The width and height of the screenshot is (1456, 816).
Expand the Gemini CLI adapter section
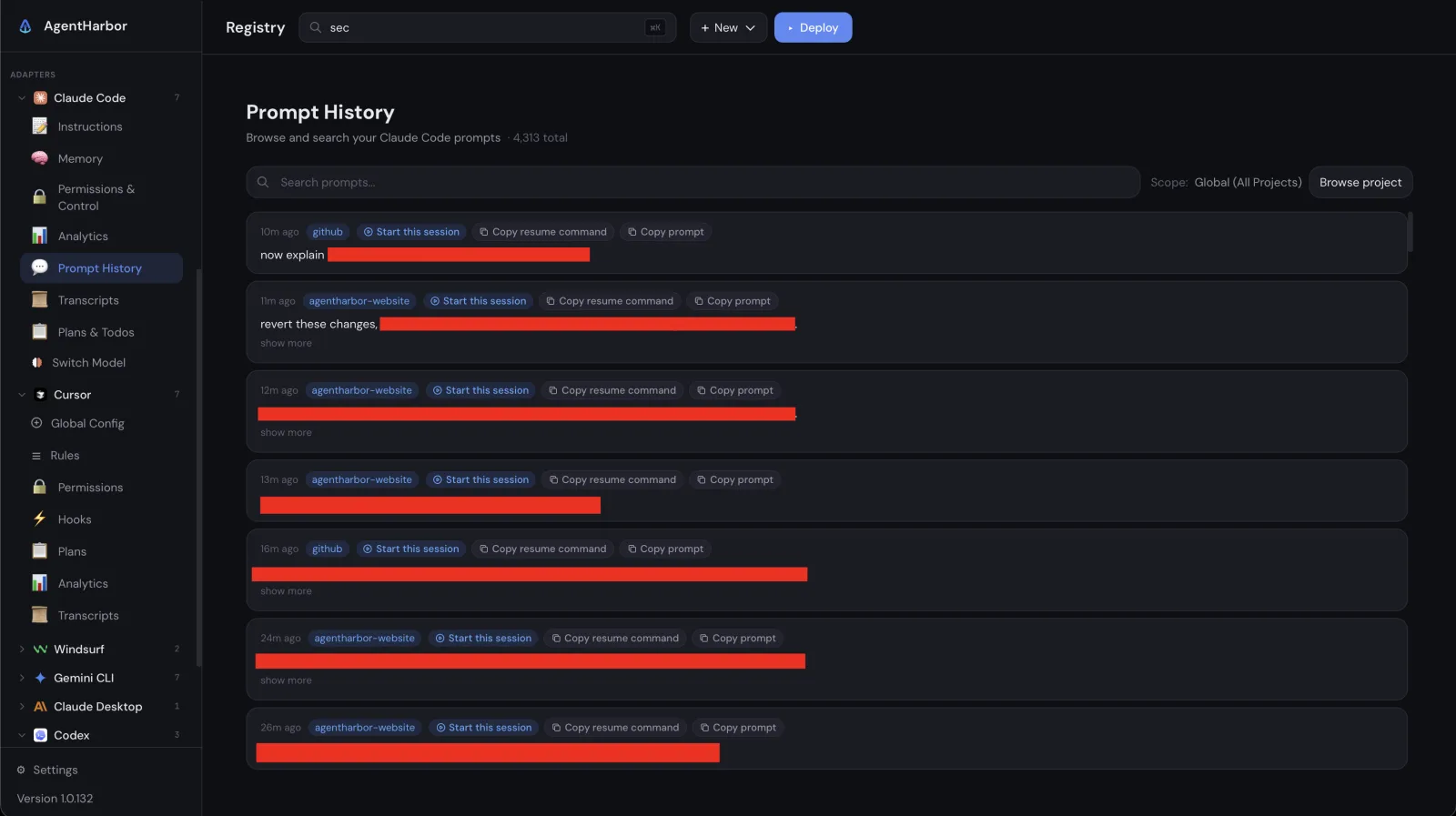(x=22, y=678)
